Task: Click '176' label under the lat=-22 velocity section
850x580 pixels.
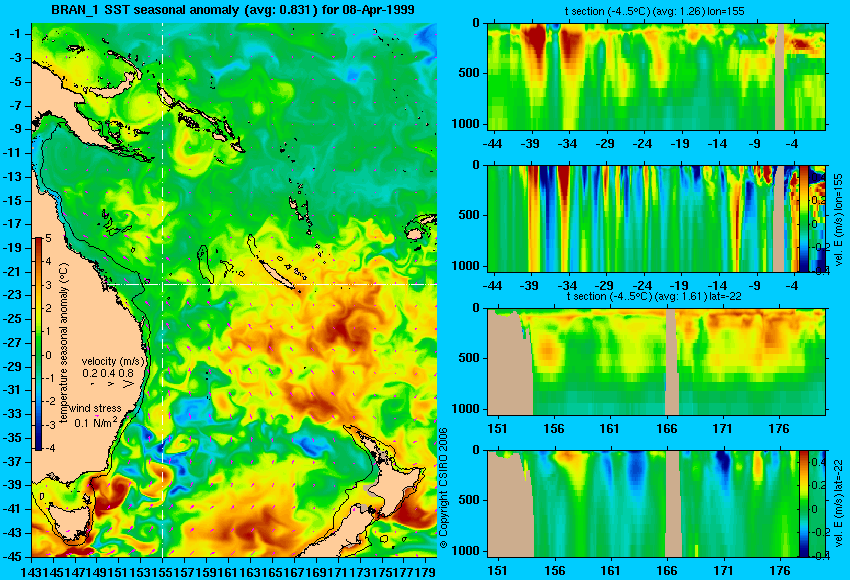Action: pos(781,571)
